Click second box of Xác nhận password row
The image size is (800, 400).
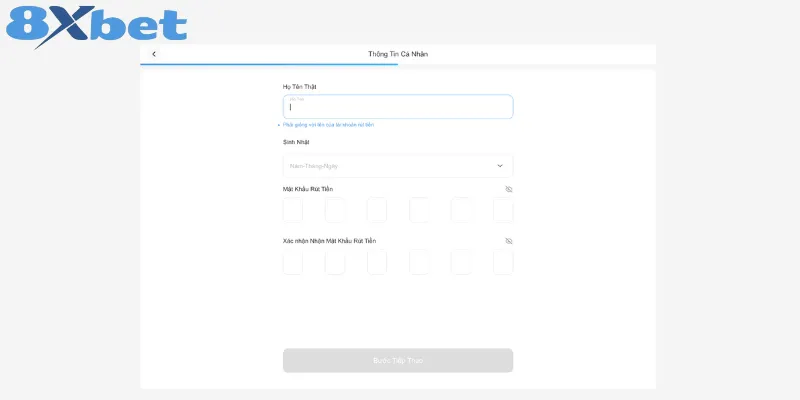tap(335, 262)
